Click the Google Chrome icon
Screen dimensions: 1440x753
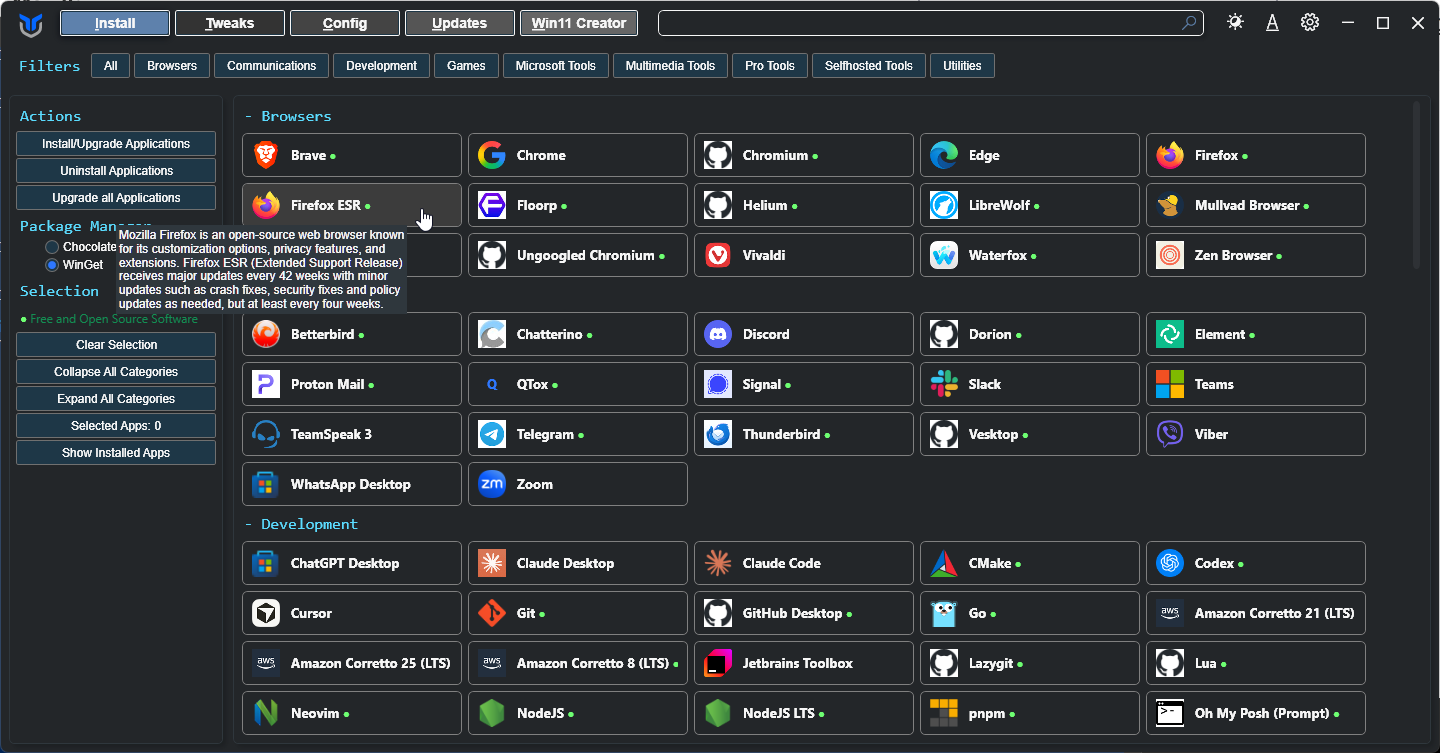click(x=492, y=155)
